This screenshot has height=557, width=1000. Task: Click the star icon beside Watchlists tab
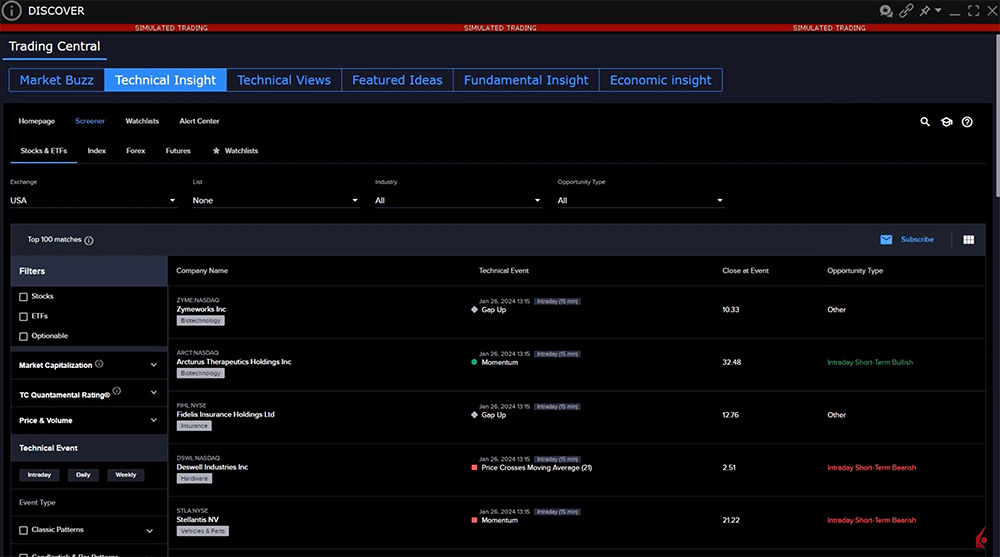pyautogui.click(x=216, y=151)
